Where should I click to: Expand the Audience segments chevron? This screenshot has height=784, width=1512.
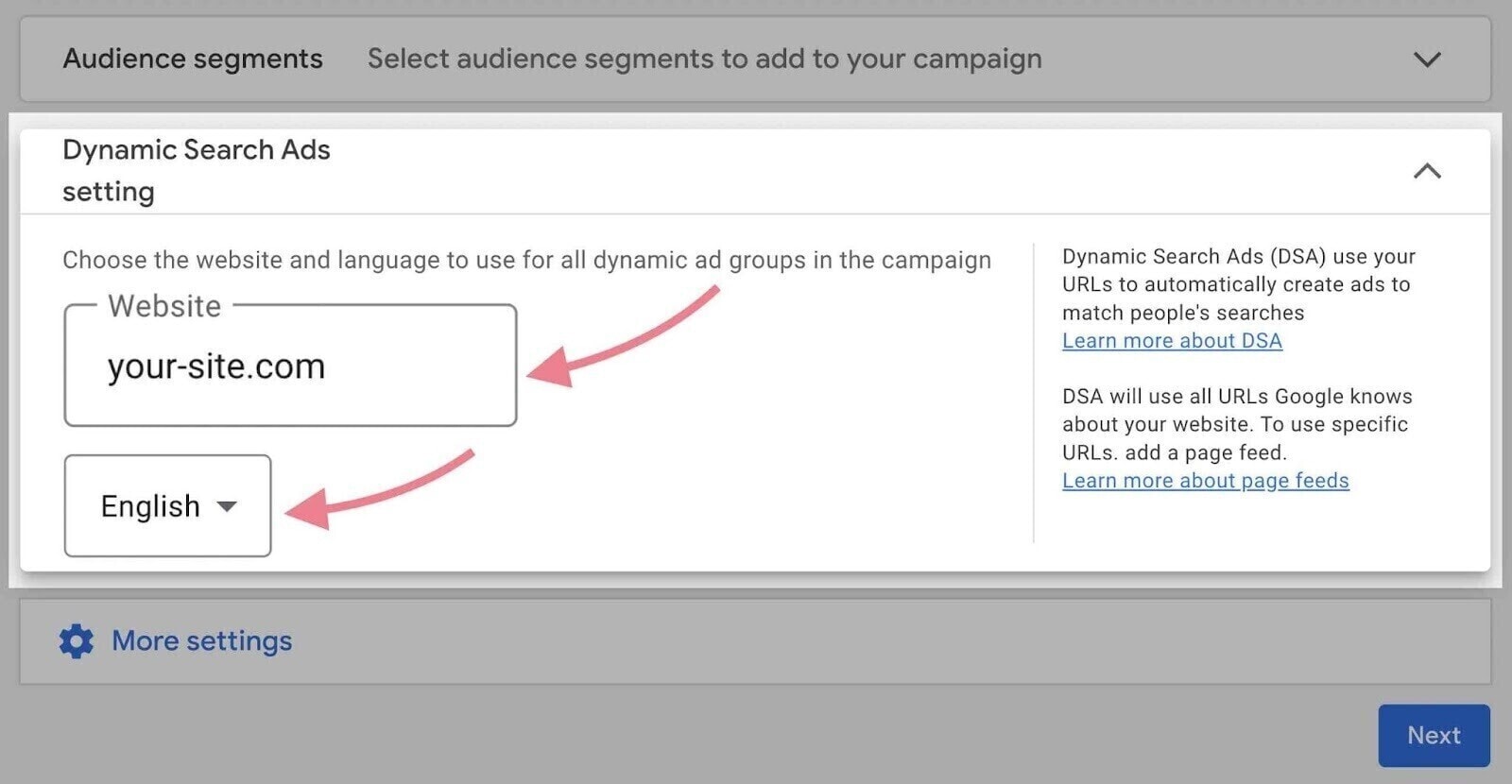[1426, 60]
